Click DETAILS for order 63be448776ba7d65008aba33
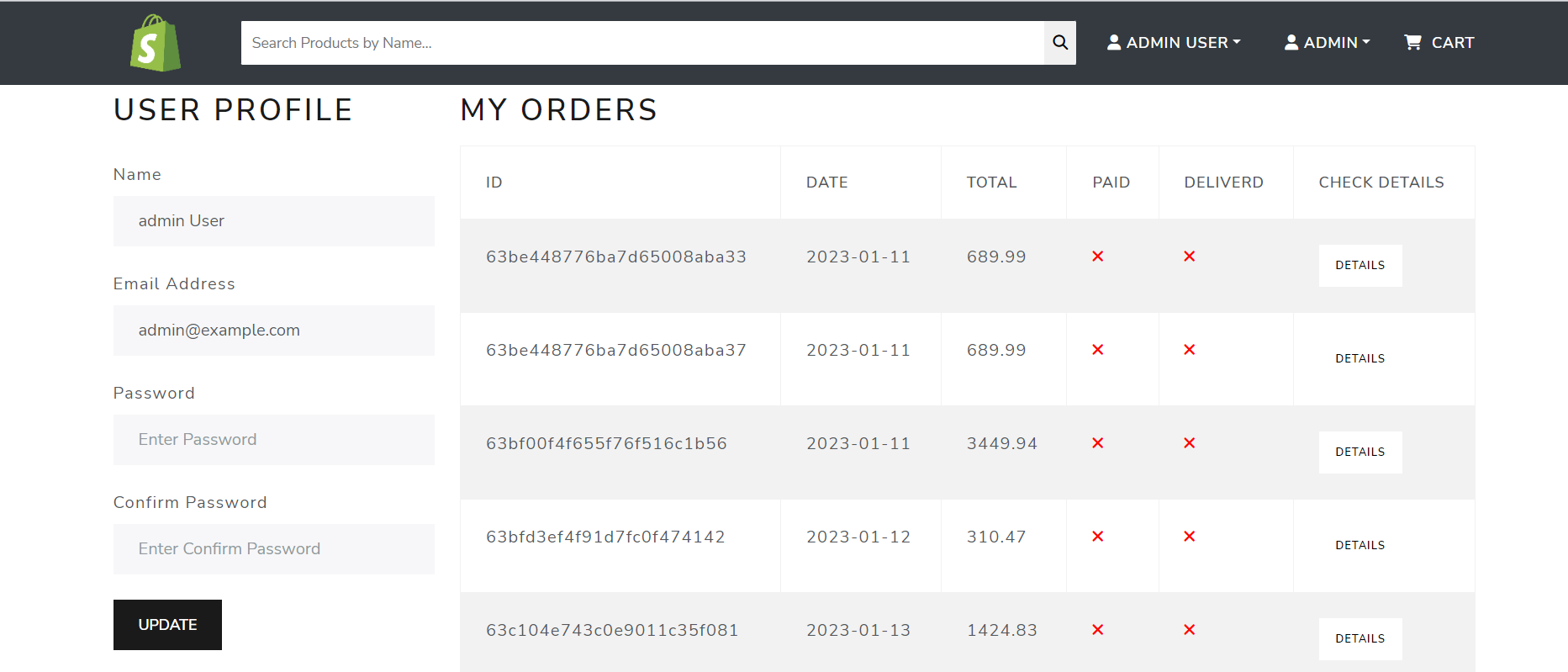This screenshot has width=1568, height=672. click(1359, 265)
